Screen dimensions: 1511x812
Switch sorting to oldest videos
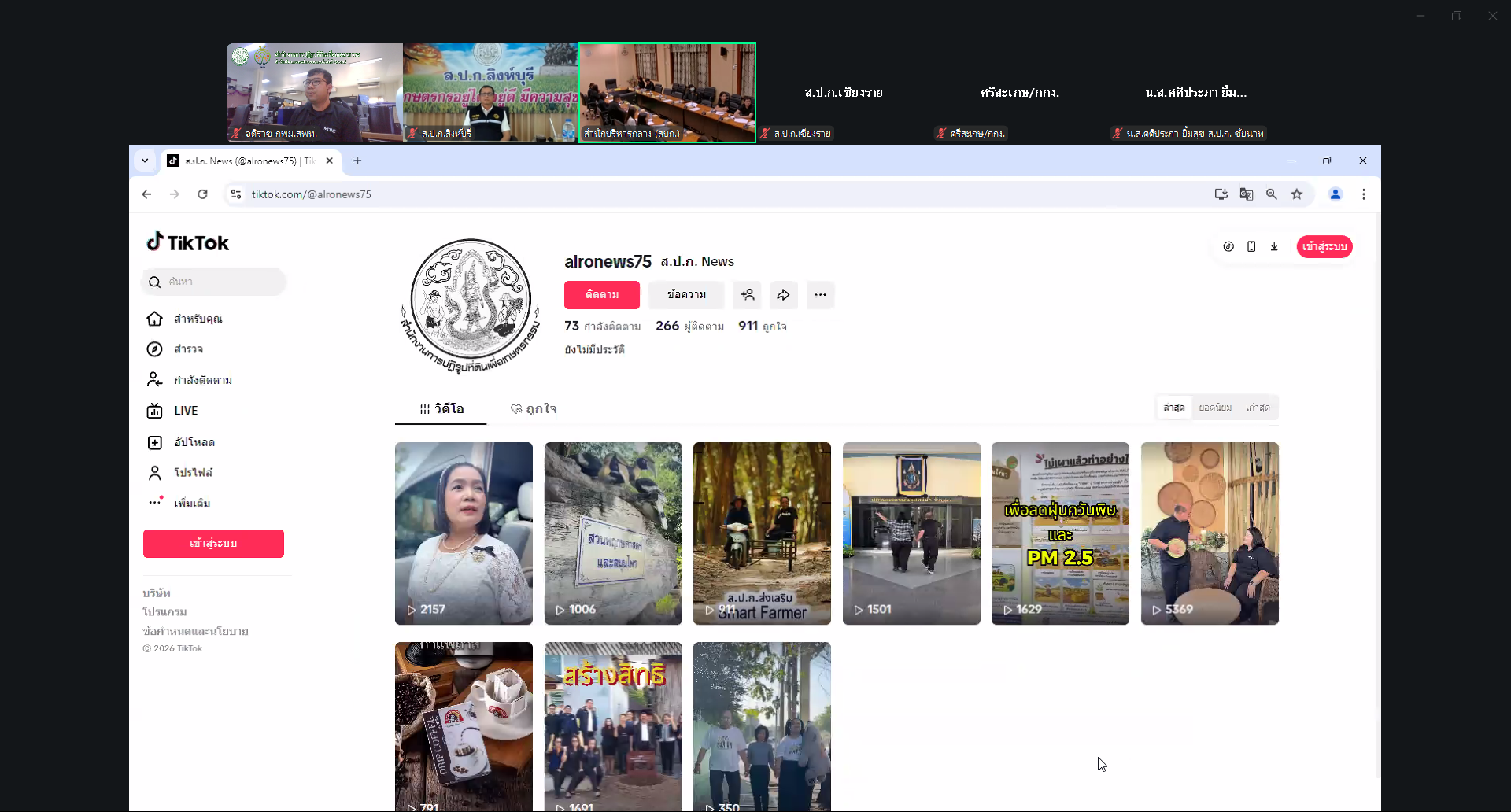pos(1258,408)
